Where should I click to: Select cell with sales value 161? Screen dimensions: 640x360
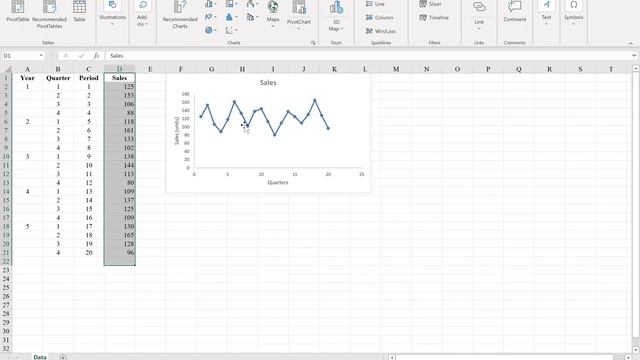click(x=120, y=130)
